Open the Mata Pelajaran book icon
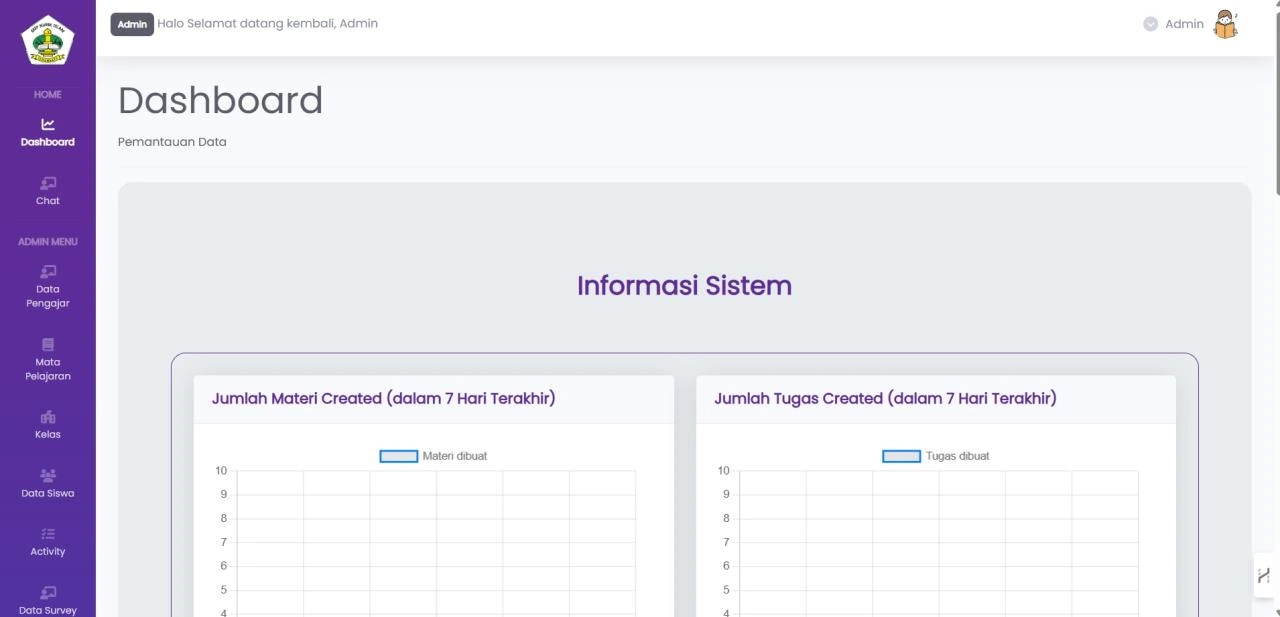 (48, 344)
